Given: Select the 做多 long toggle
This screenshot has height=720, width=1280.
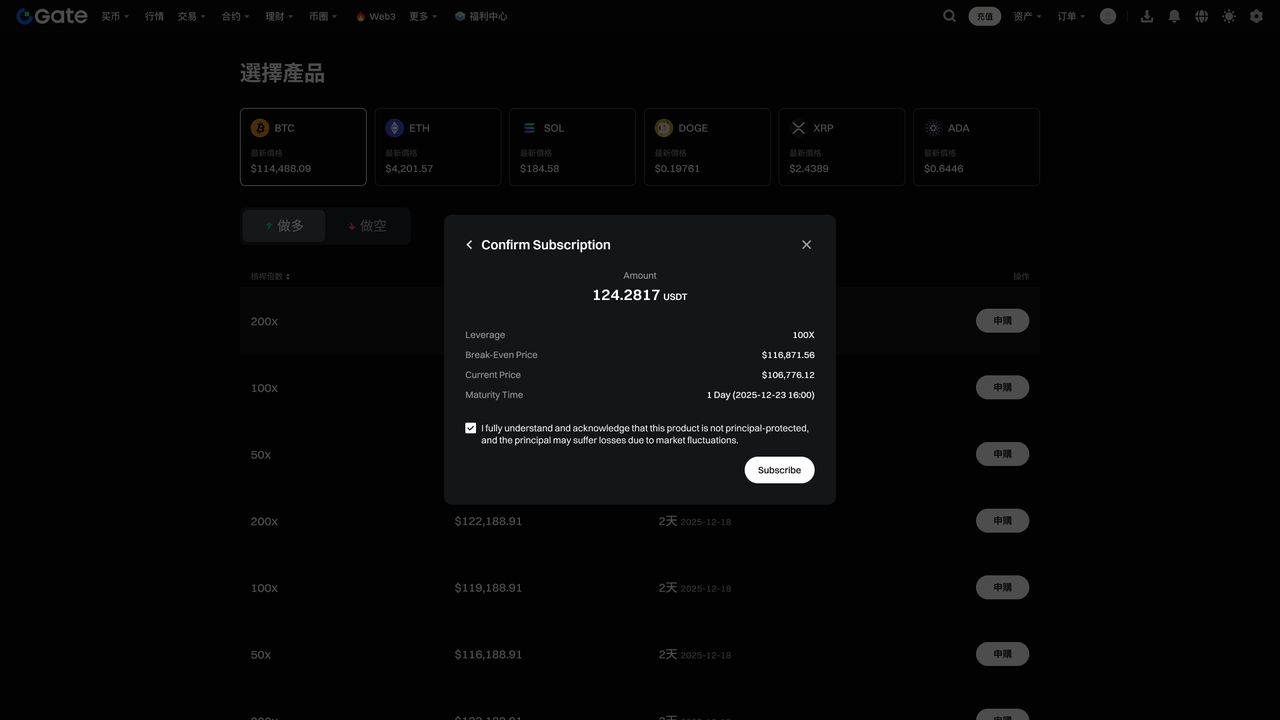Looking at the screenshot, I should coord(284,226).
